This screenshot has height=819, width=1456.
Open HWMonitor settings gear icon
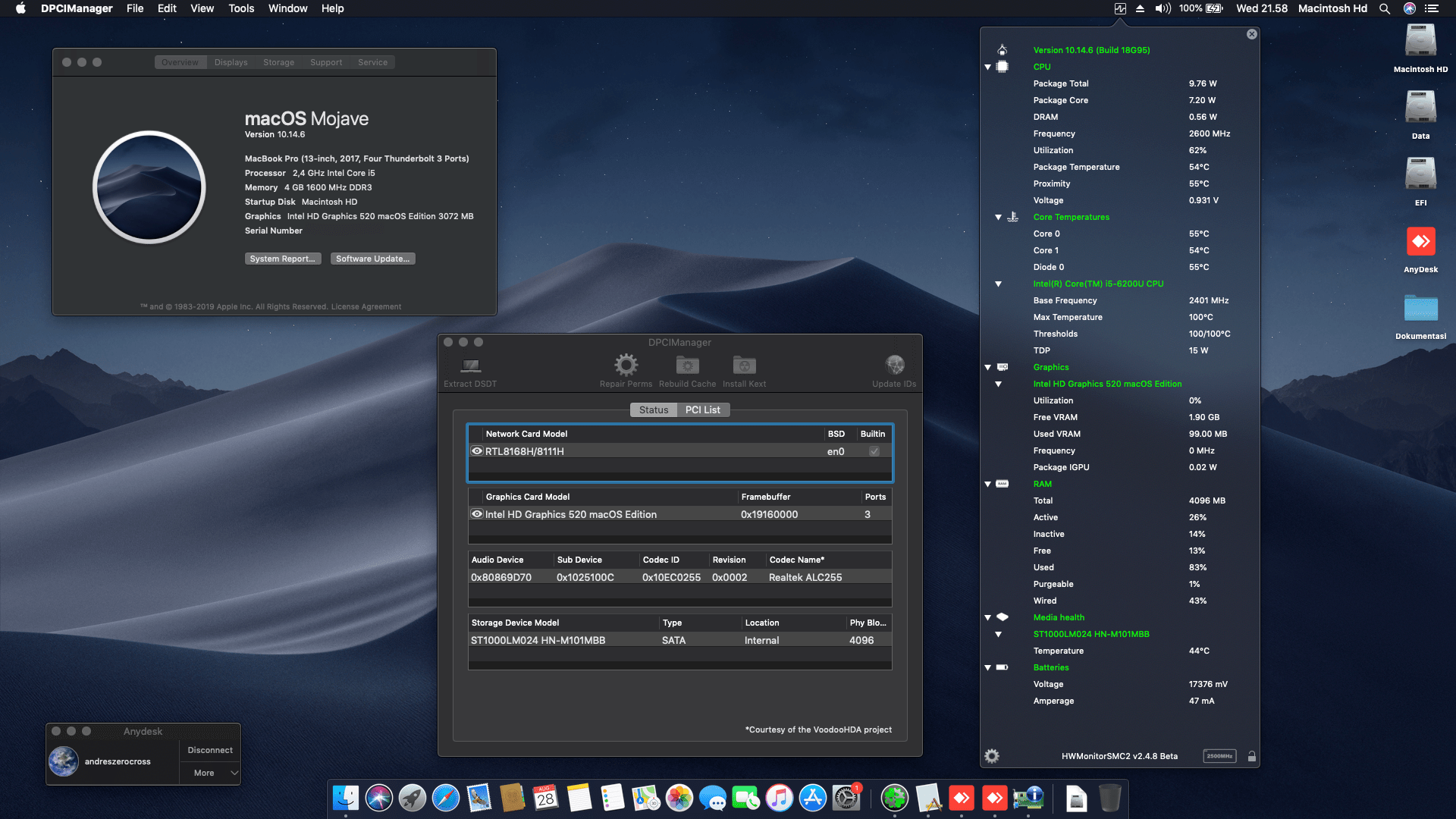[x=992, y=756]
